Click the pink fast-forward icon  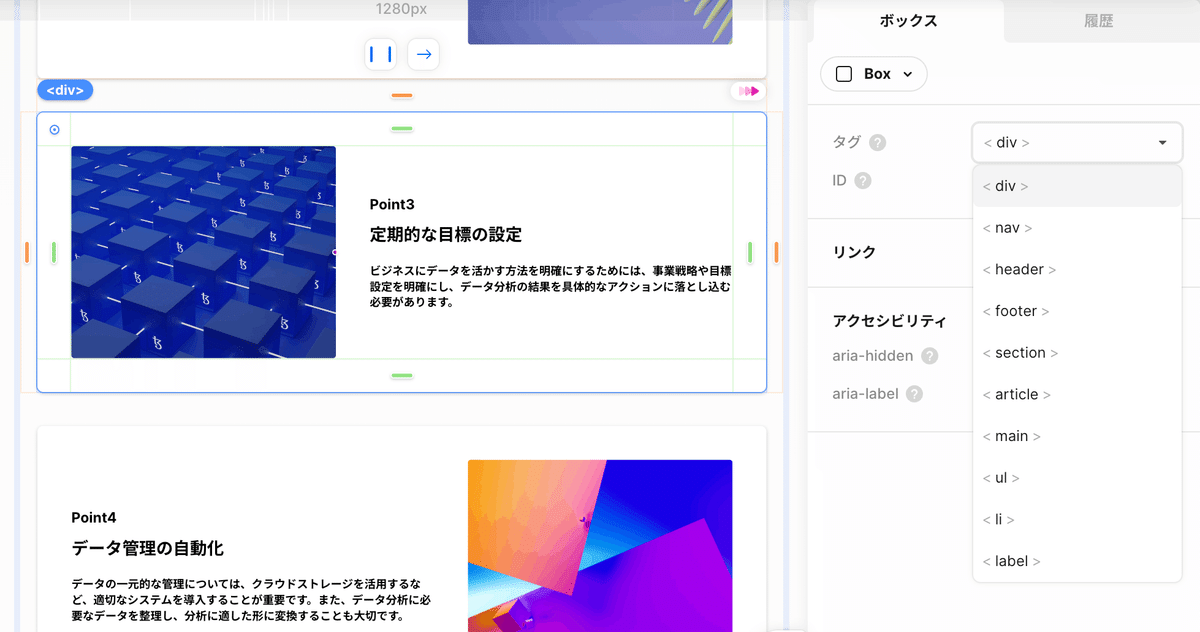pyautogui.click(x=748, y=91)
